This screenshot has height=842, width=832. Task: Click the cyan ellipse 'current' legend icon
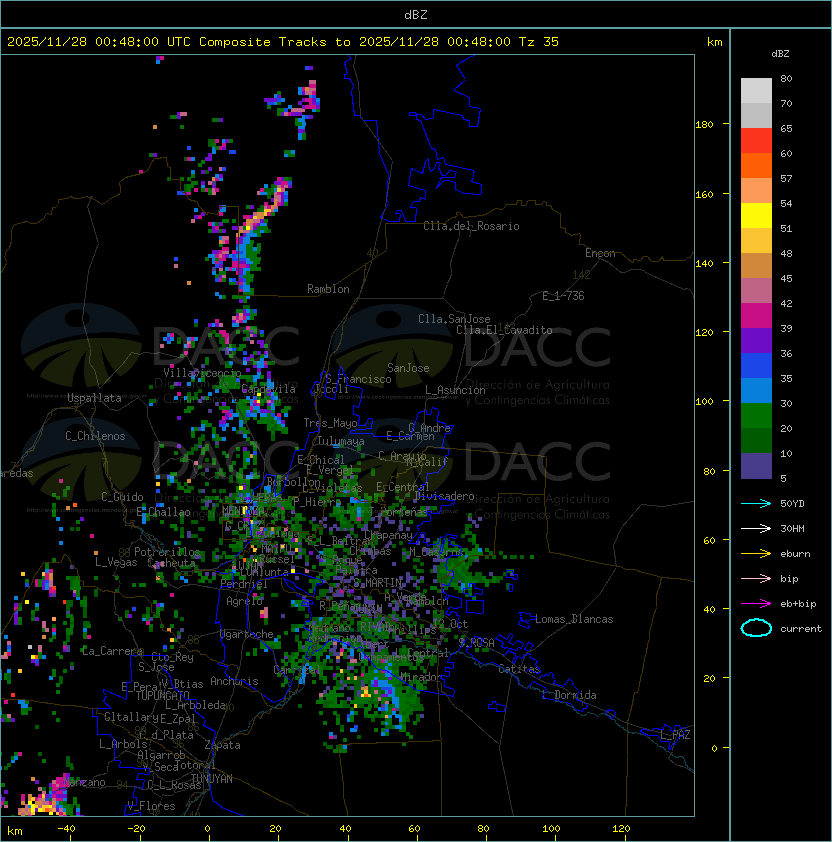tap(756, 628)
